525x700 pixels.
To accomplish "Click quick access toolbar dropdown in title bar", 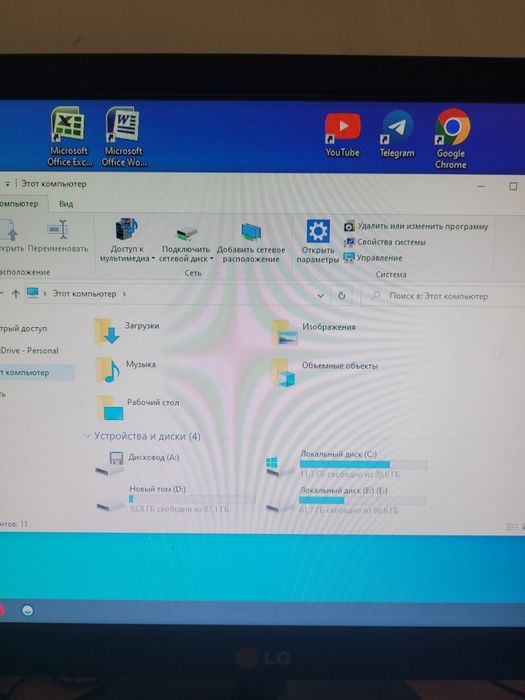I will tap(8, 184).
